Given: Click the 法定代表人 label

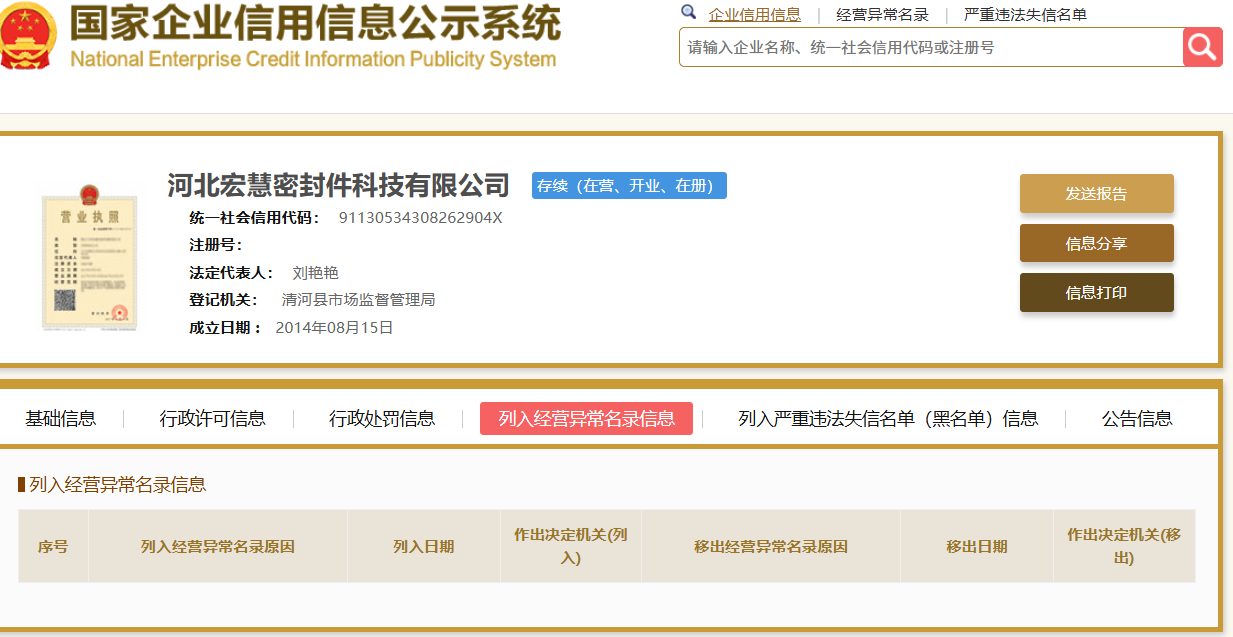Looking at the screenshot, I should tap(231, 273).
